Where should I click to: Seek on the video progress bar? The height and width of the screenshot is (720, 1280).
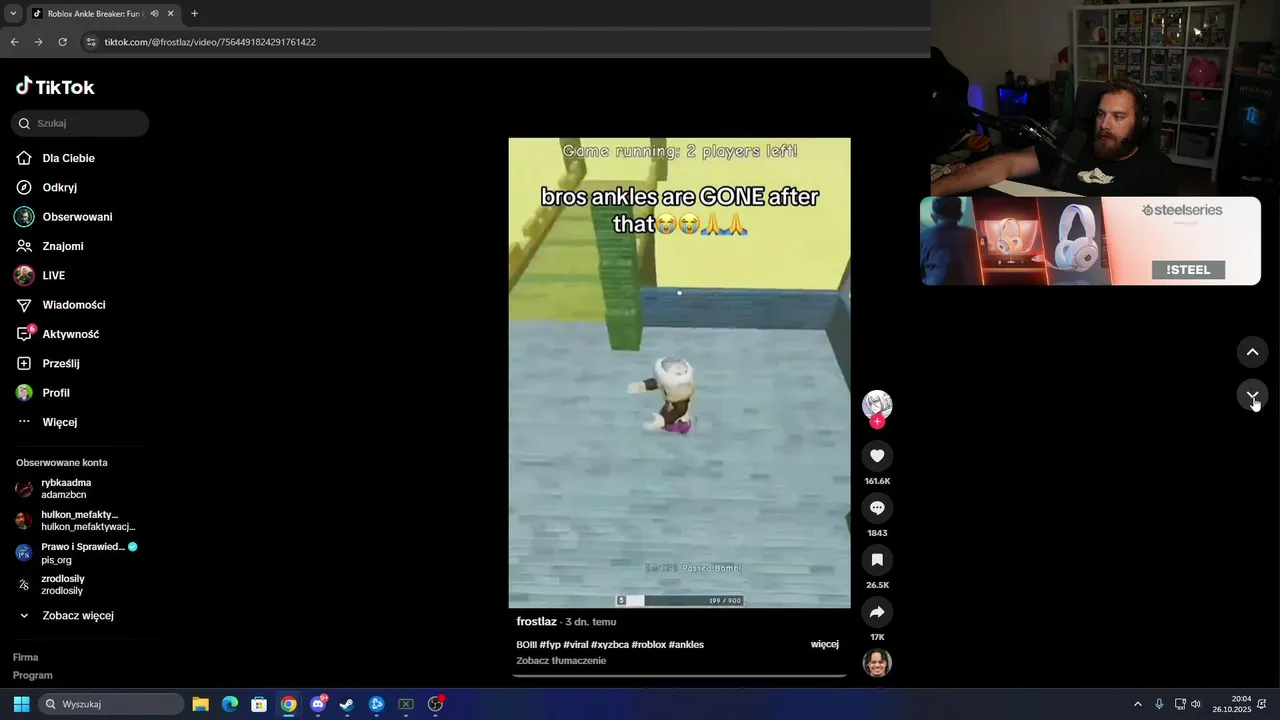click(680, 676)
